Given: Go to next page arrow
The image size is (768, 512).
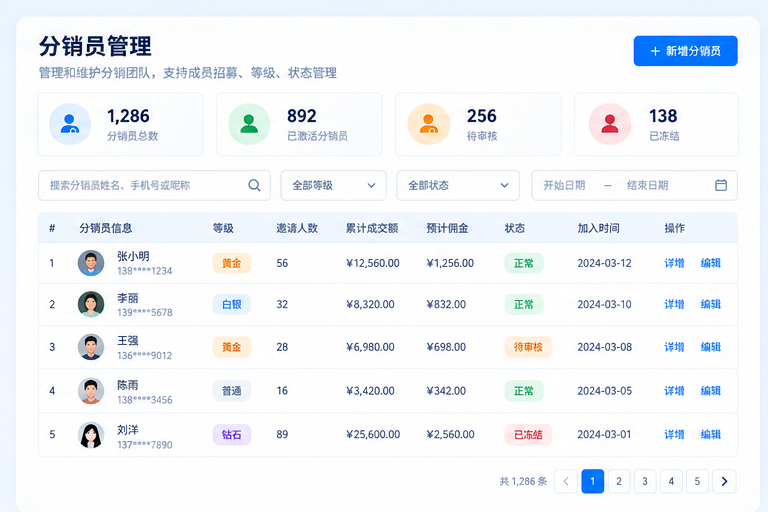Looking at the screenshot, I should click(x=724, y=481).
